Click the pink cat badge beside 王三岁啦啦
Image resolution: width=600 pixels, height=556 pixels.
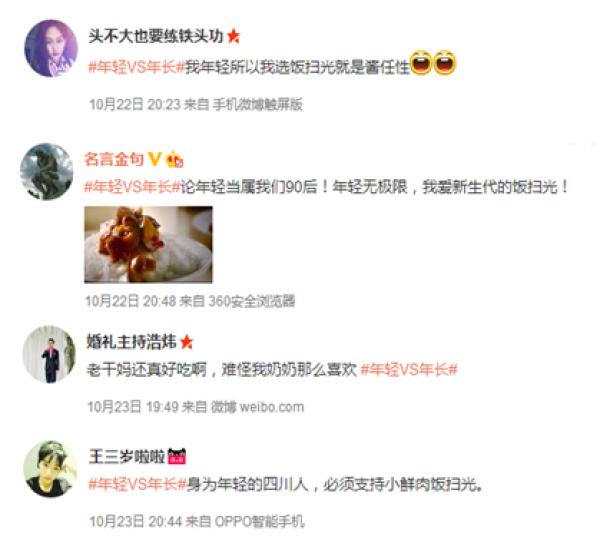(x=177, y=456)
